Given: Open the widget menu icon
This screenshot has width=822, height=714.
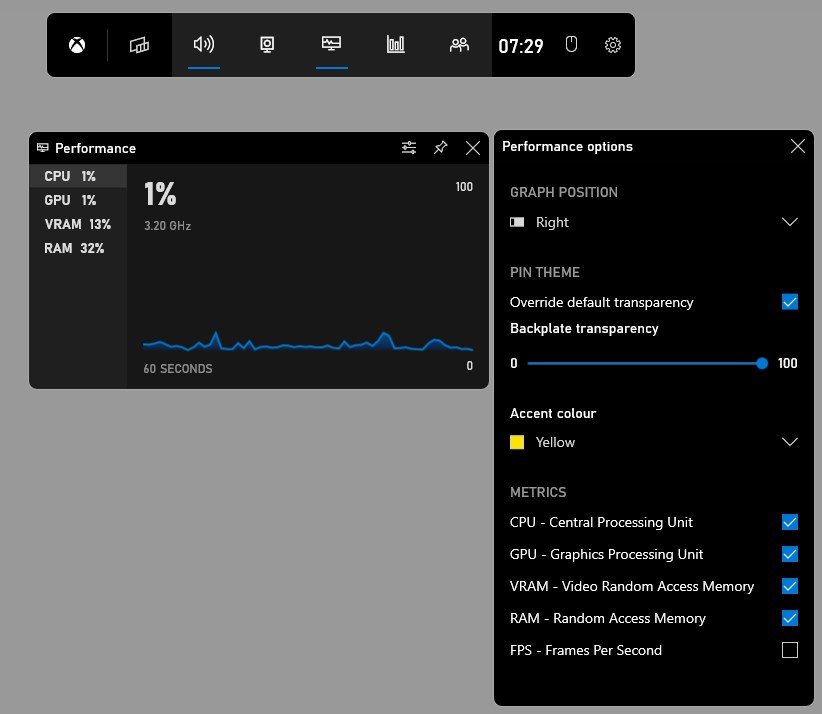Looking at the screenshot, I should [x=139, y=46].
